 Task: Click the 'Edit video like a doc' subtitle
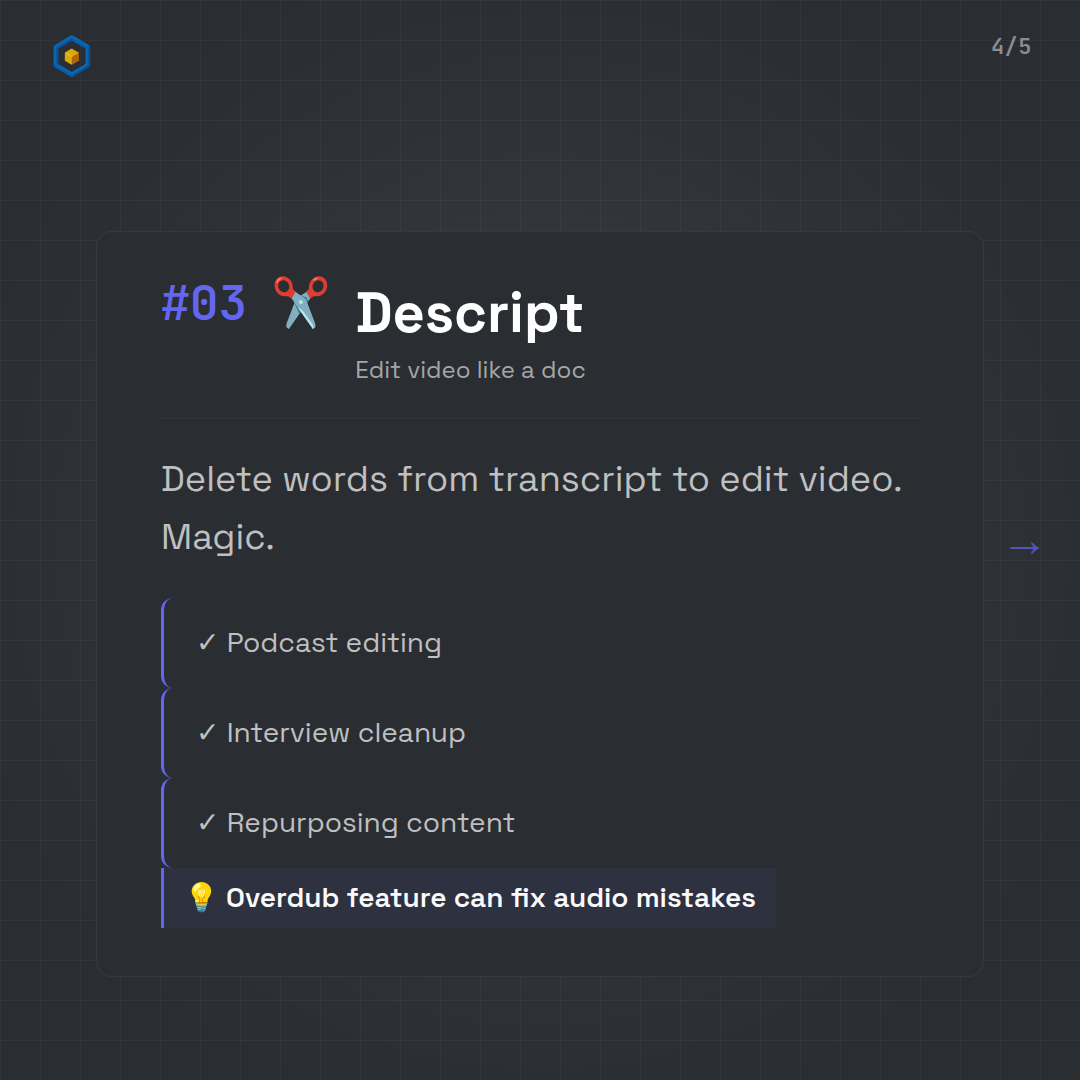[x=470, y=370]
